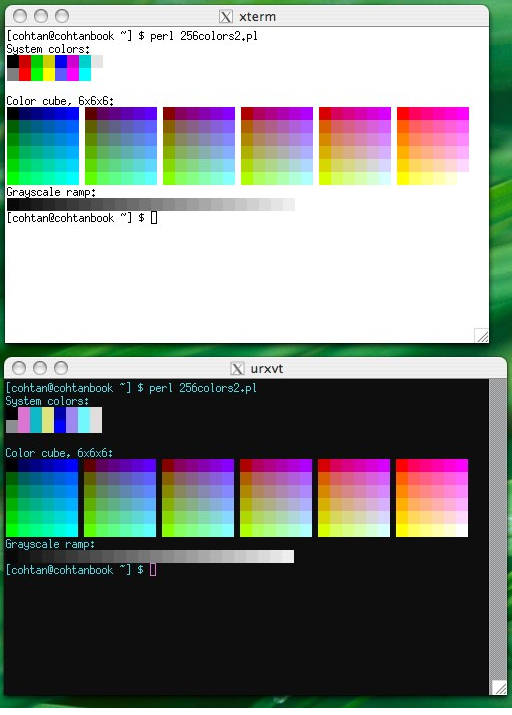
Task: Minimize the urxvt window using its middle button
Action: pyautogui.click(x=40, y=368)
